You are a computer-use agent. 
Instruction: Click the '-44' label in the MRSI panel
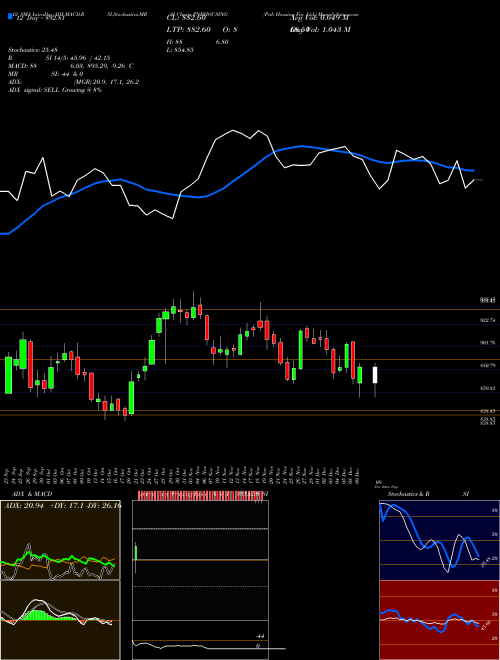[x=261, y=637]
